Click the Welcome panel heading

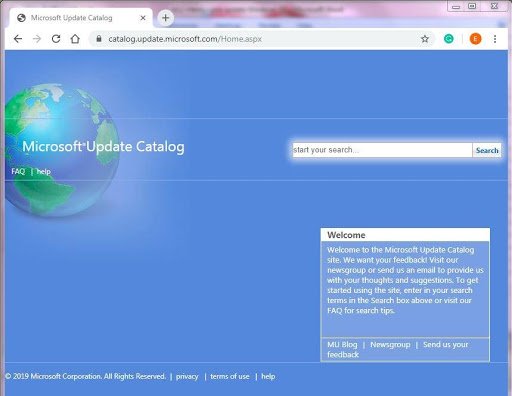click(x=346, y=235)
